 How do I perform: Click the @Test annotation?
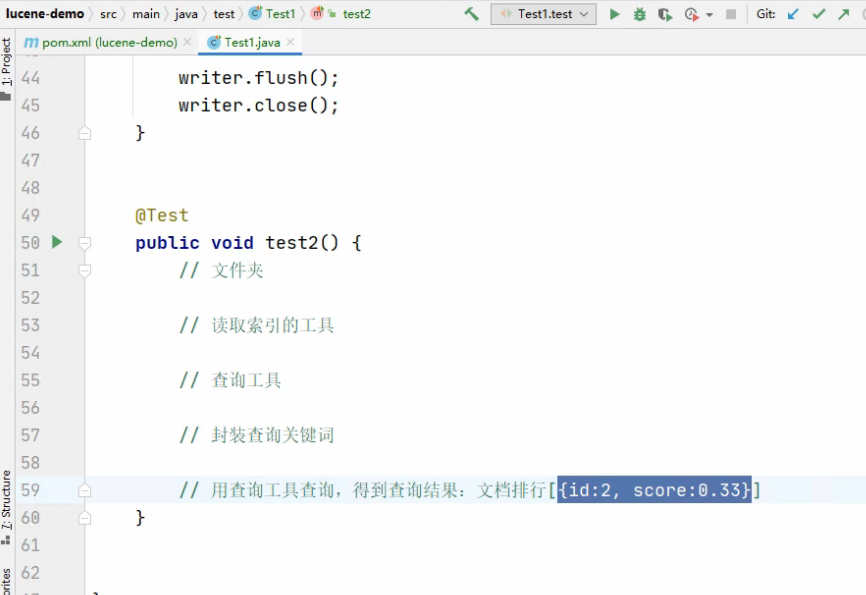[x=162, y=215]
